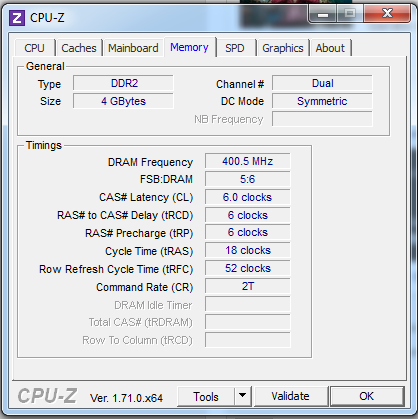Click the tRCD 6 clocks value
The height and width of the screenshot is (419, 418).
(x=248, y=215)
